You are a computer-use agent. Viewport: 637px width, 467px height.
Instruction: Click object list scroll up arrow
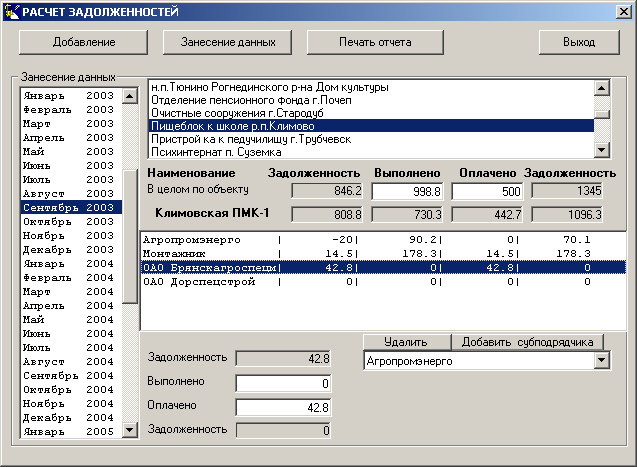pos(601,88)
